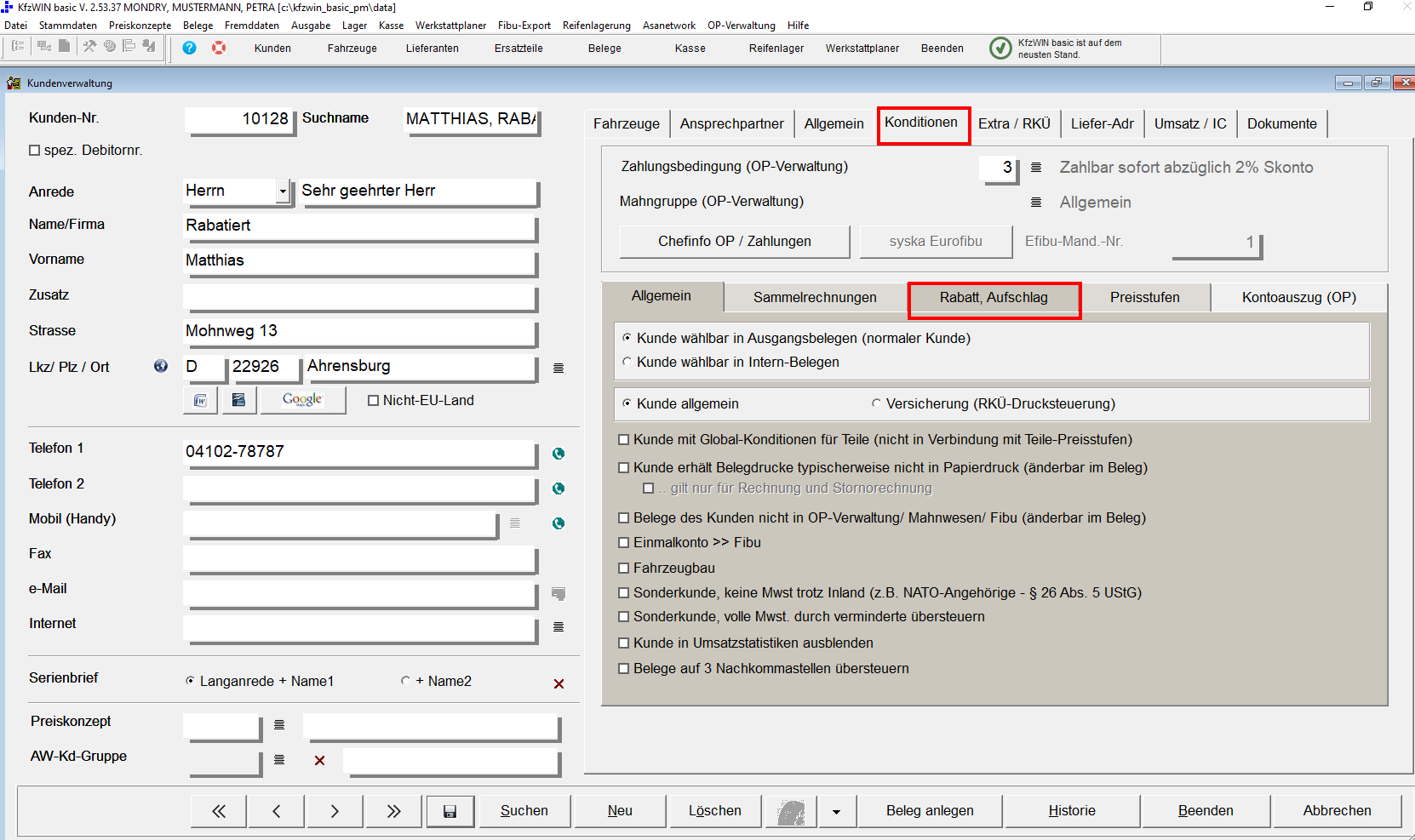Screen dimensions: 1415x840
Task: Enable Kunde in Umsatzstatistiken ausblenden
Action: click(624, 643)
